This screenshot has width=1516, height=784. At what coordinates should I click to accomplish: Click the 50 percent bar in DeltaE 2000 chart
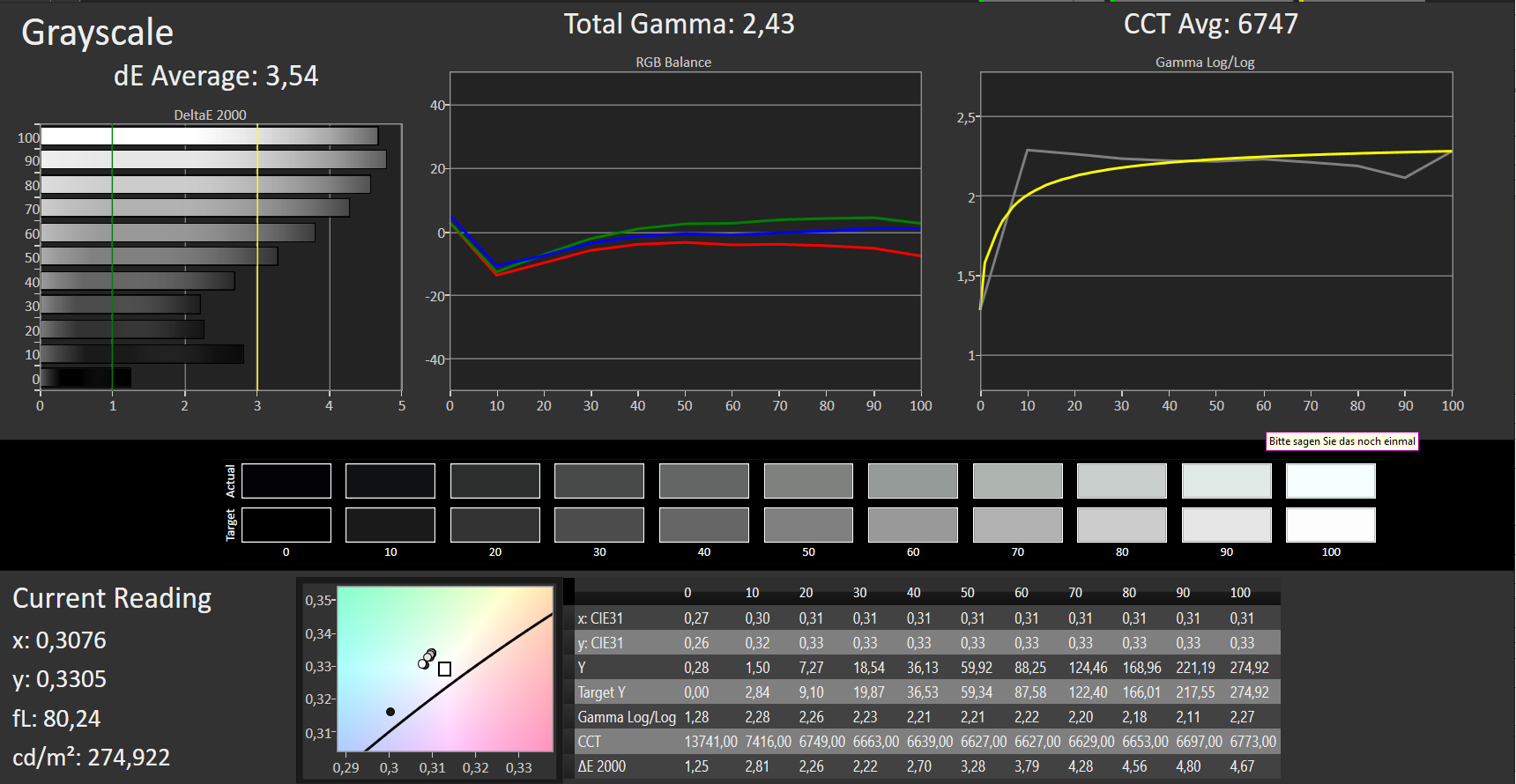click(x=159, y=256)
